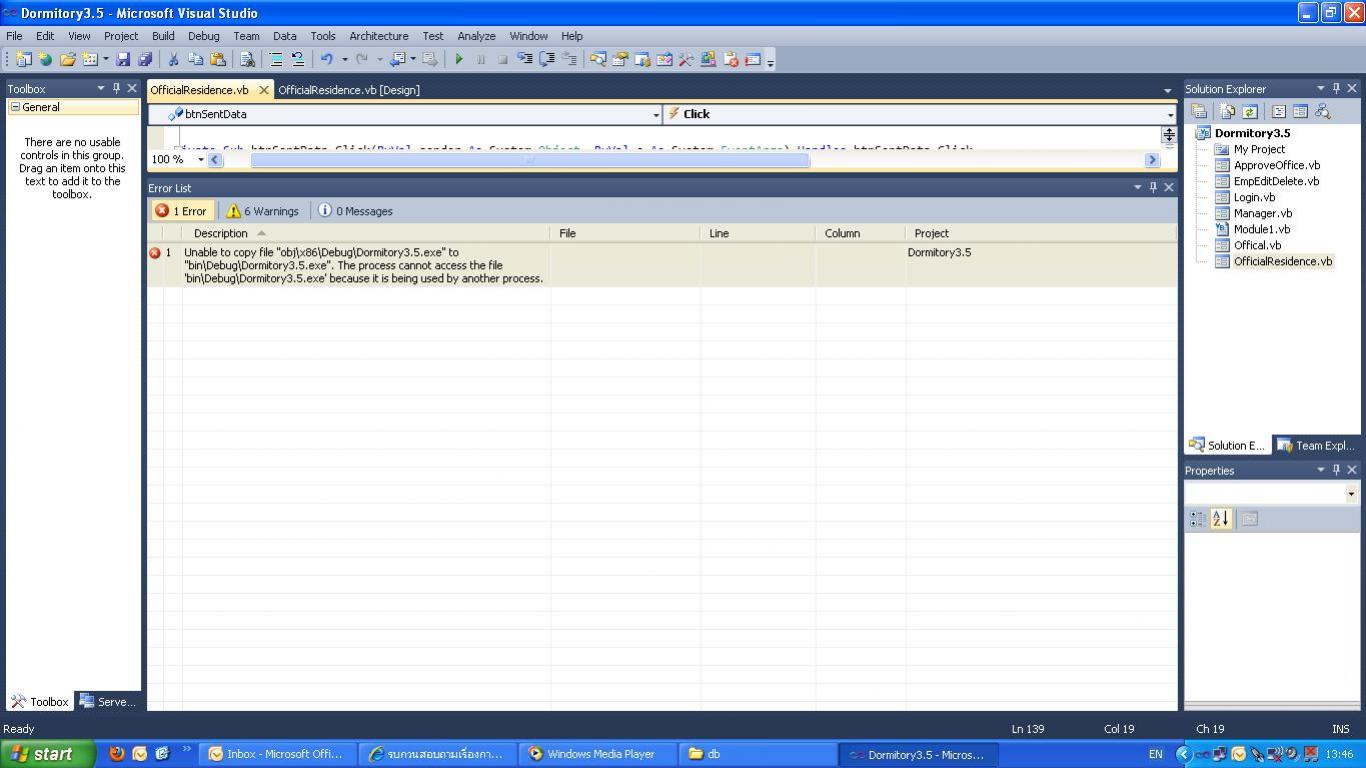Click the Paste clipboard icon
This screenshot has height=768, width=1366.
[x=217, y=59]
